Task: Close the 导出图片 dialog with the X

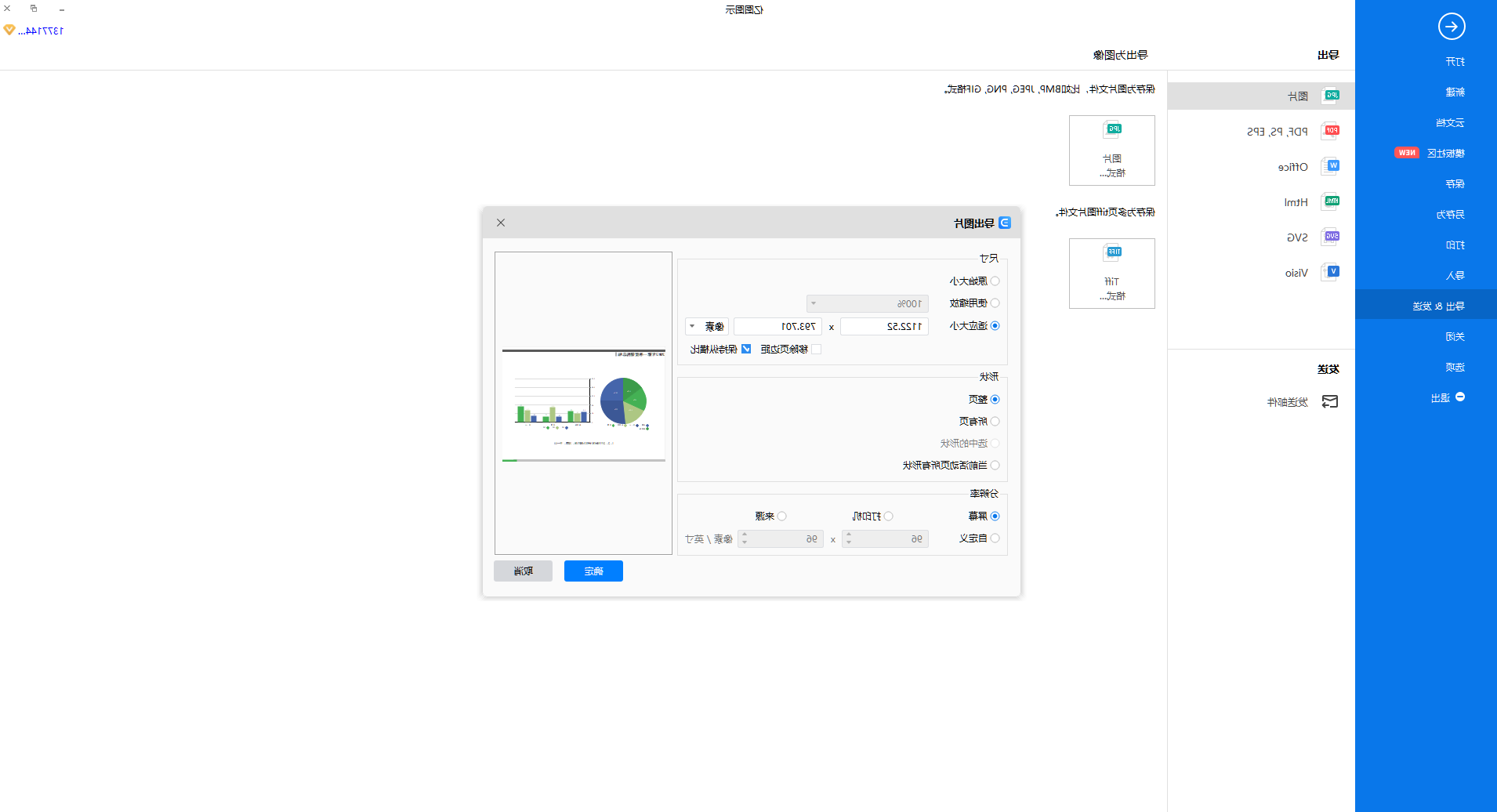Action: tap(501, 223)
